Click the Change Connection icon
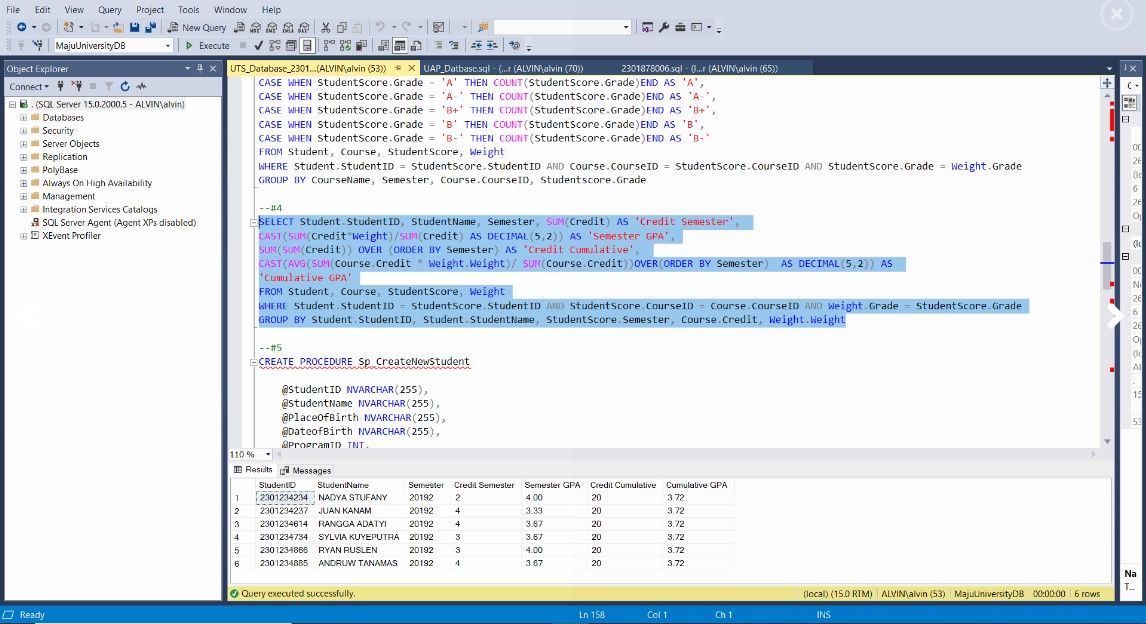The image size is (1146, 624). [37, 45]
